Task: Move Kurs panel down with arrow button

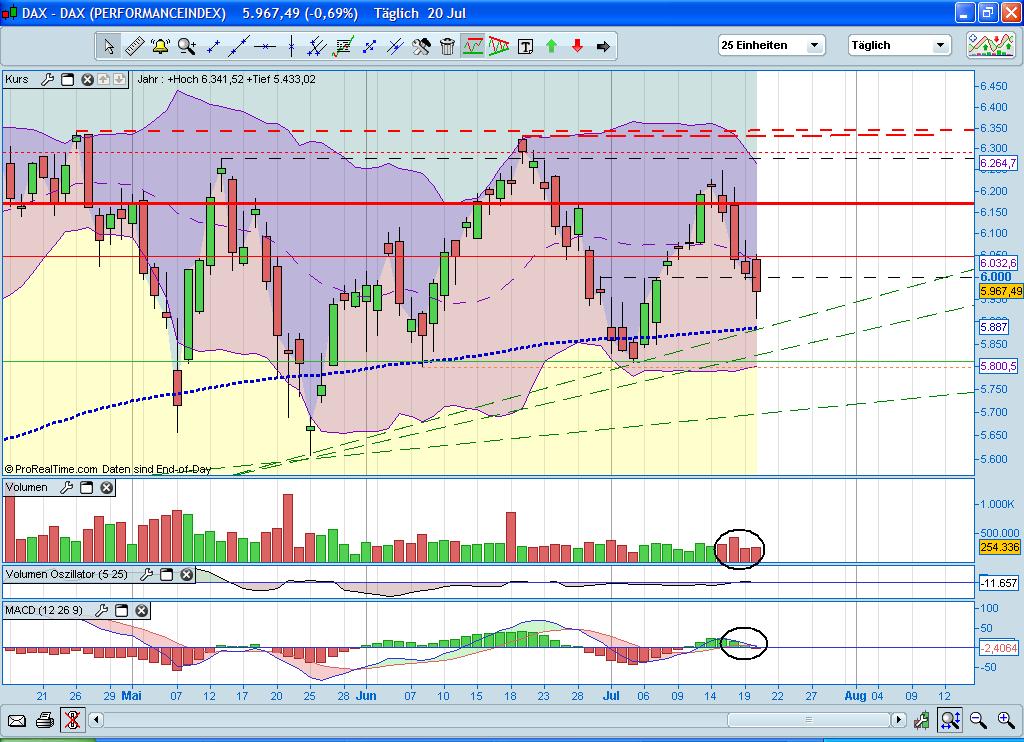Action: point(119,80)
